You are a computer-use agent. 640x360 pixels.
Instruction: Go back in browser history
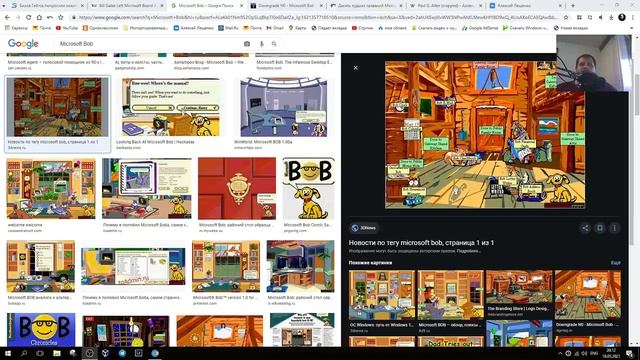coord(7,18)
